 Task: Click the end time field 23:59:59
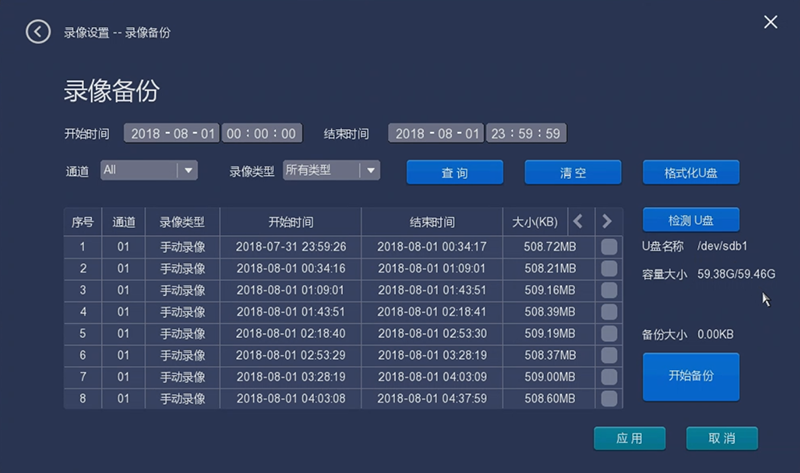[526, 133]
